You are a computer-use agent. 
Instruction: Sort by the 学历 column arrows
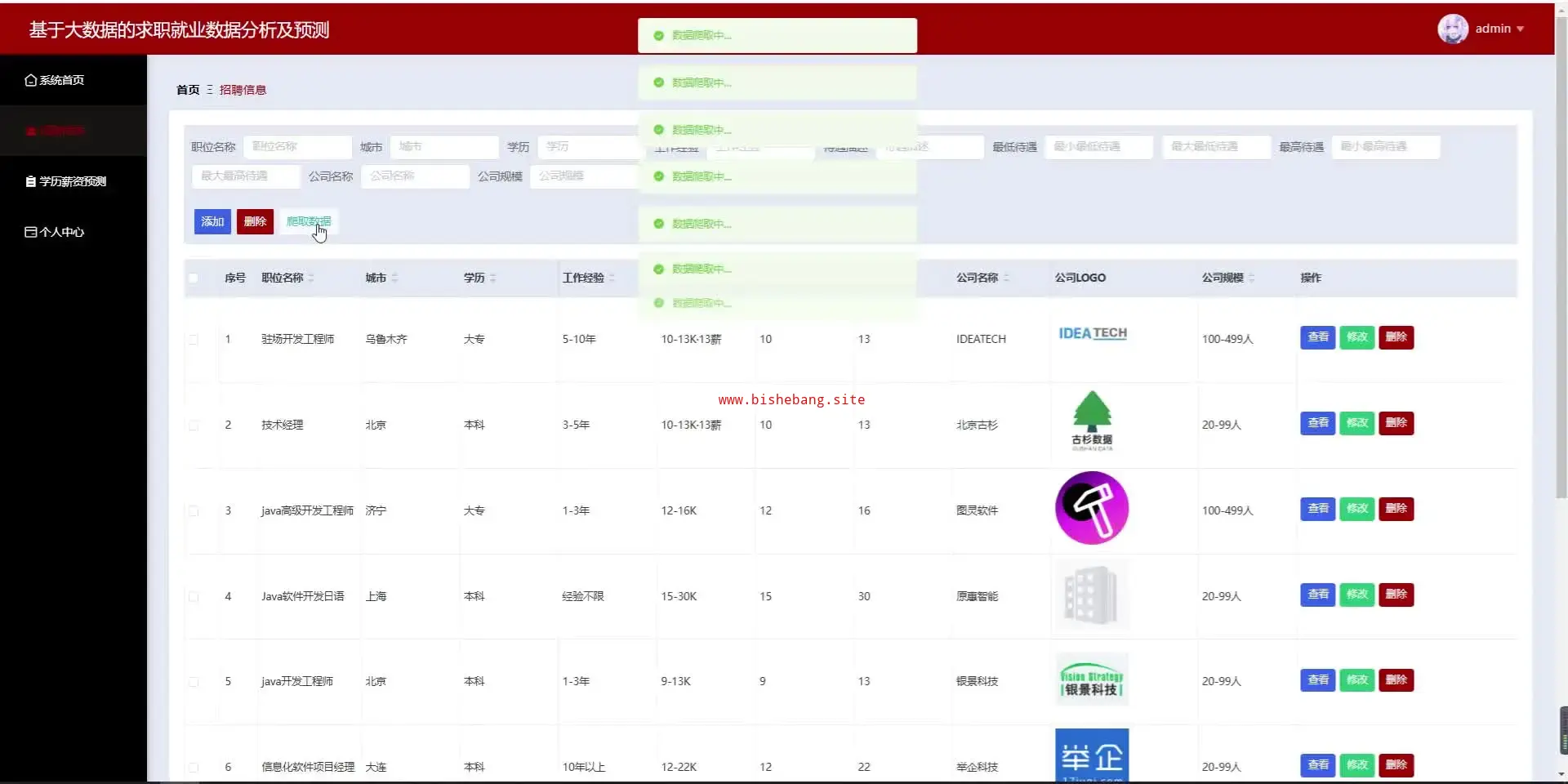(492, 278)
